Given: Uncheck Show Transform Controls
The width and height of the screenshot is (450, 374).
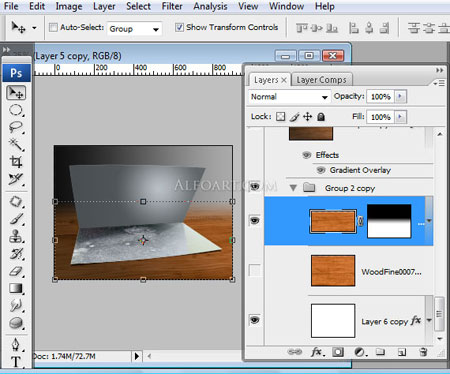Looking at the screenshot, I should coord(179,27).
